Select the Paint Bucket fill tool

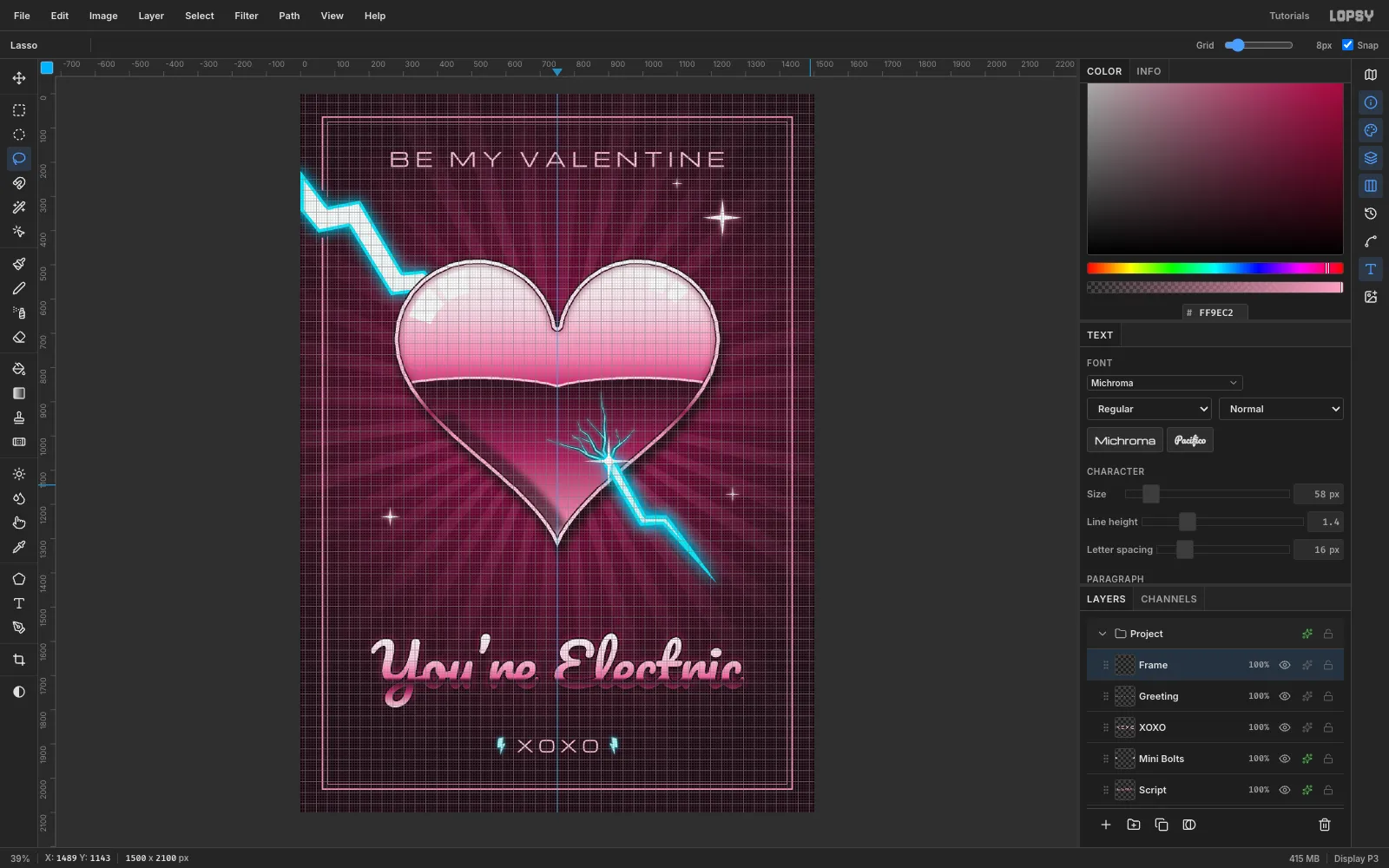pyautogui.click(x=19, y=369)
